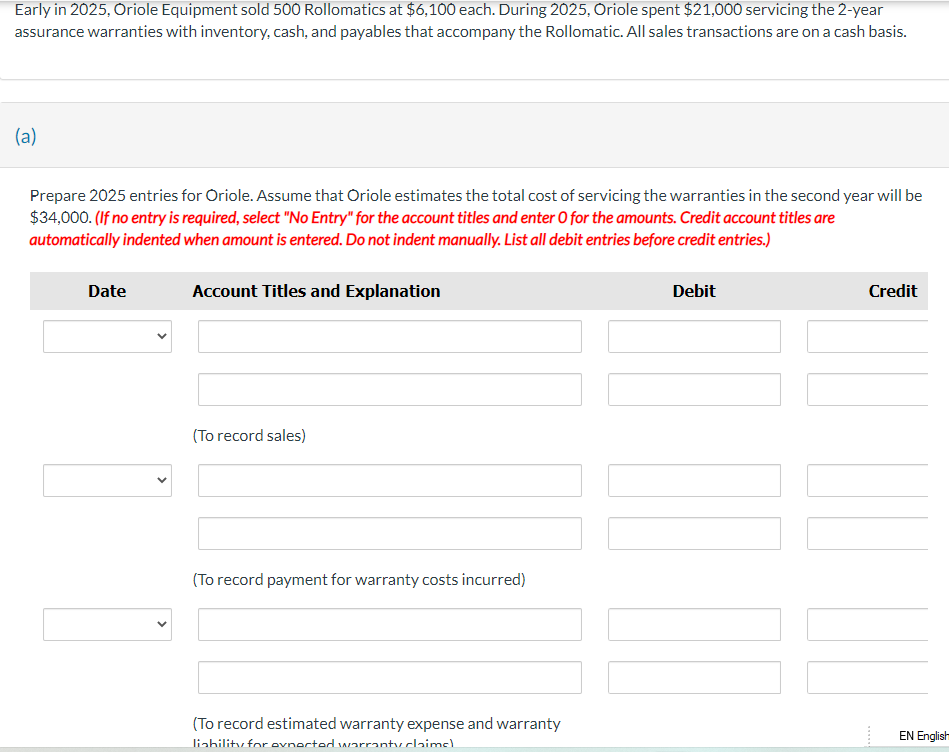Click second account title field of the warranty payment entry
This screenshot has height=752, width=949.
pyautogui.click(x=390, y=534)
